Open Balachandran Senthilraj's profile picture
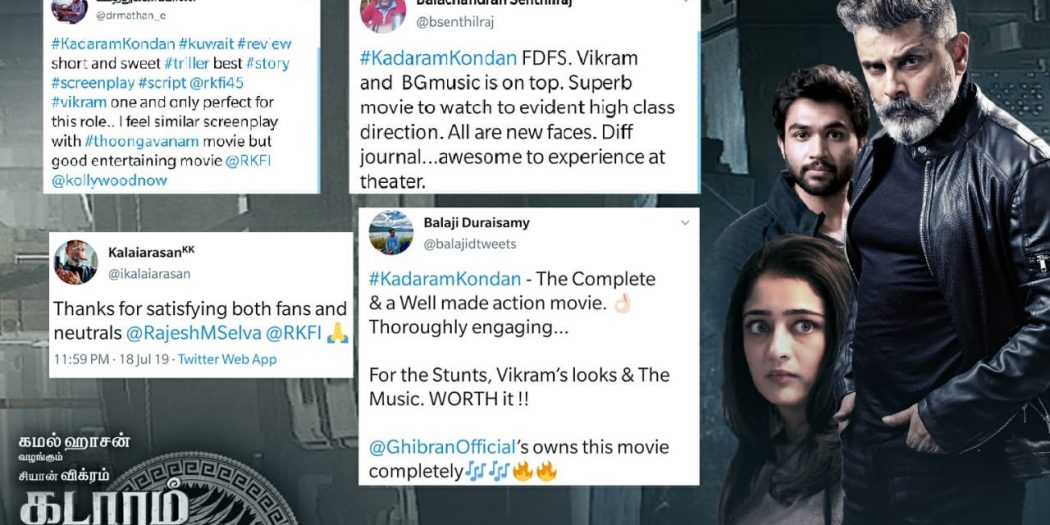This screenshot has height=525, width=1050. [x=383, y=14]
